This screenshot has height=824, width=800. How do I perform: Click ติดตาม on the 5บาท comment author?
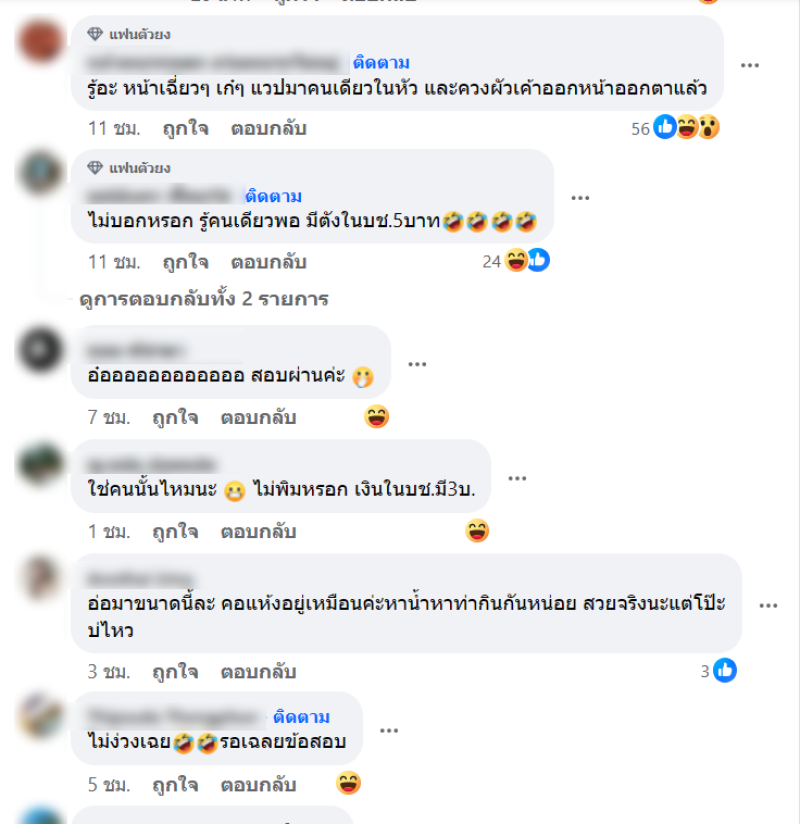coord(273,196)
